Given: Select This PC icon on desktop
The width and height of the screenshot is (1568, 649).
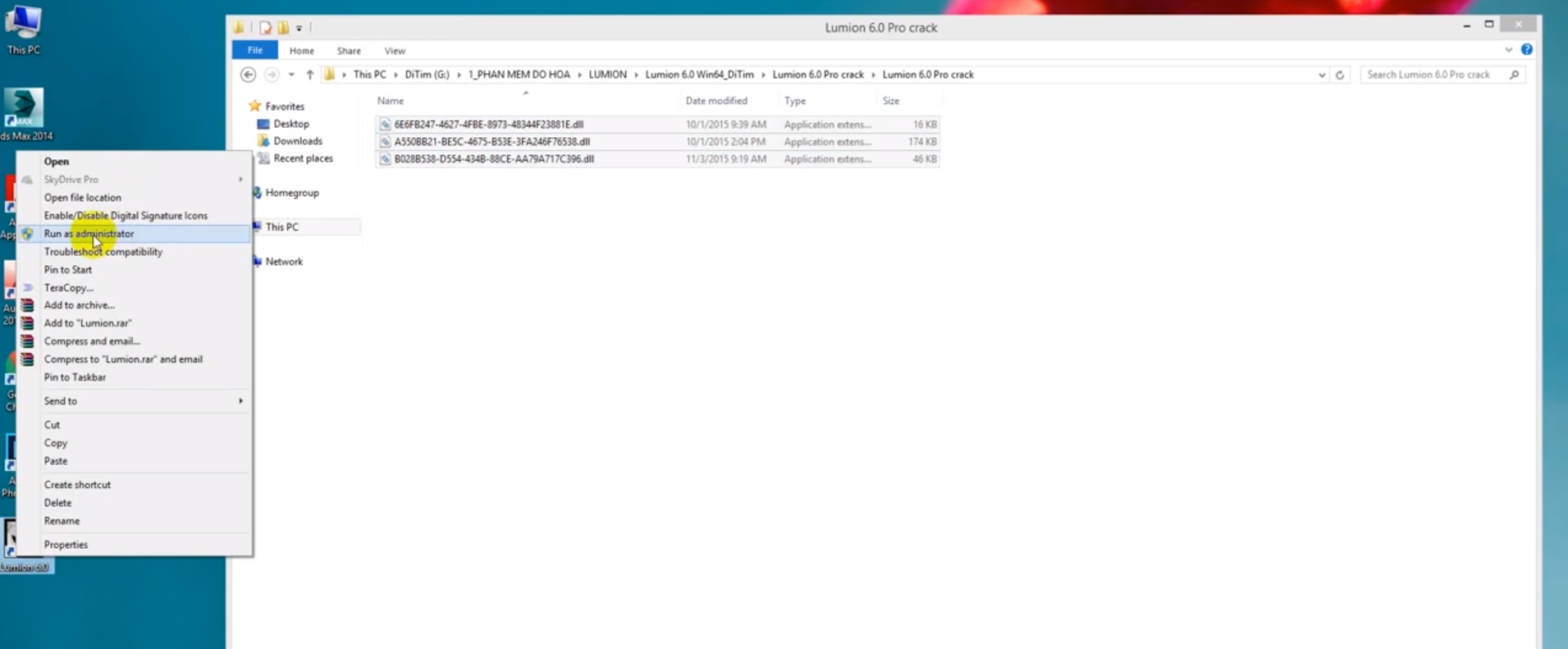Looking at the screenshot, I should pyautogui.click(x=23, y=29).
